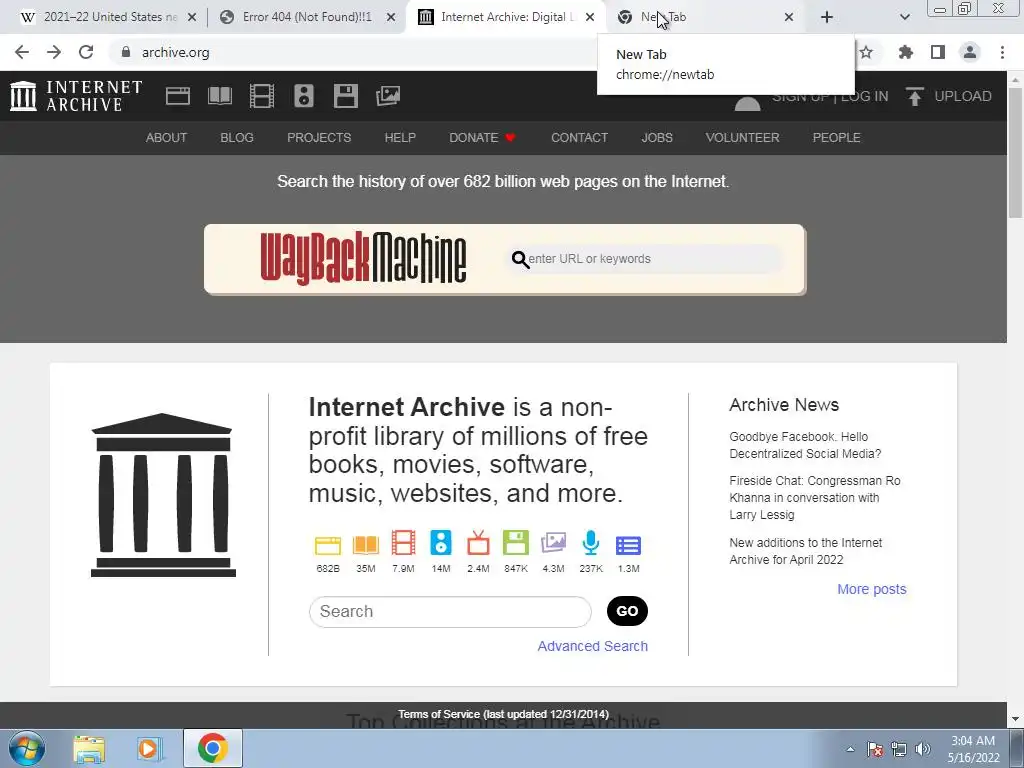Open the CONTACT menu item
The width and height of the screenshot is (1024, 768).
pos(579,138)
